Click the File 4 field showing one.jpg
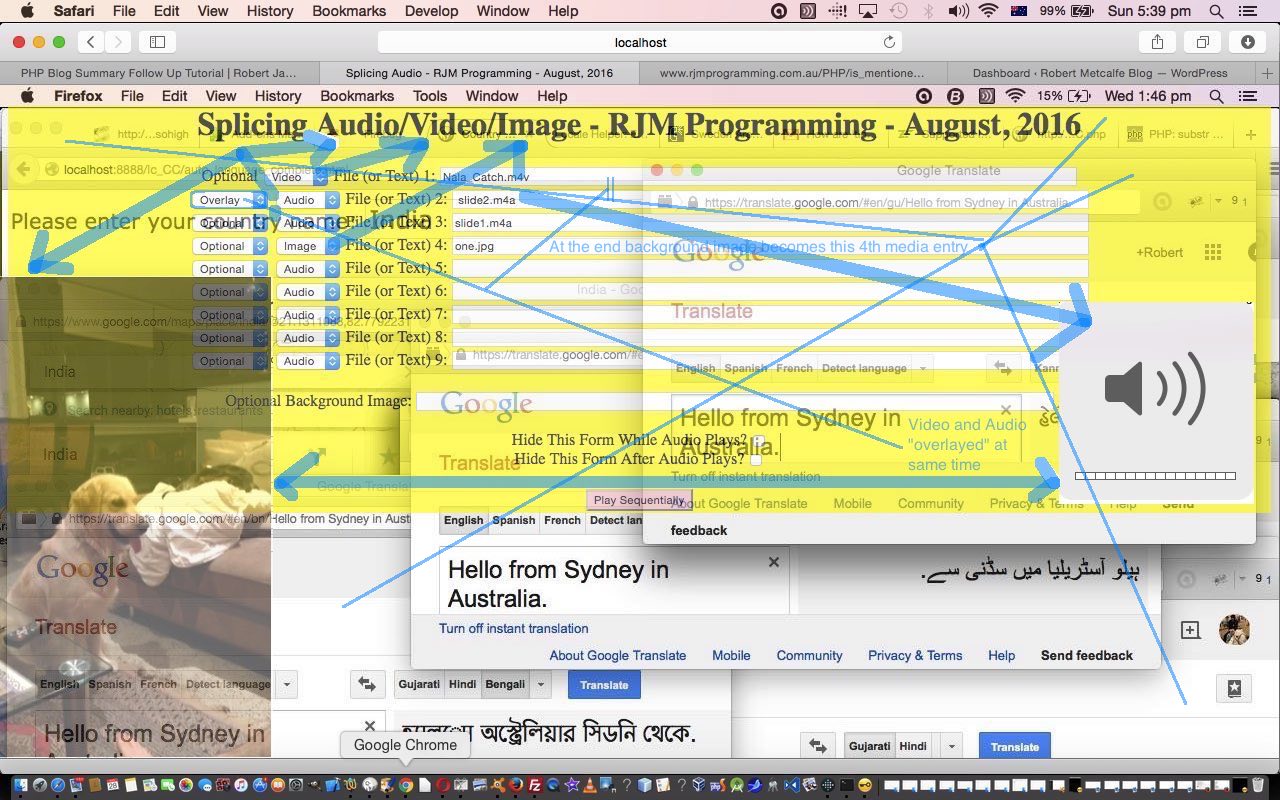 point(770,246)
